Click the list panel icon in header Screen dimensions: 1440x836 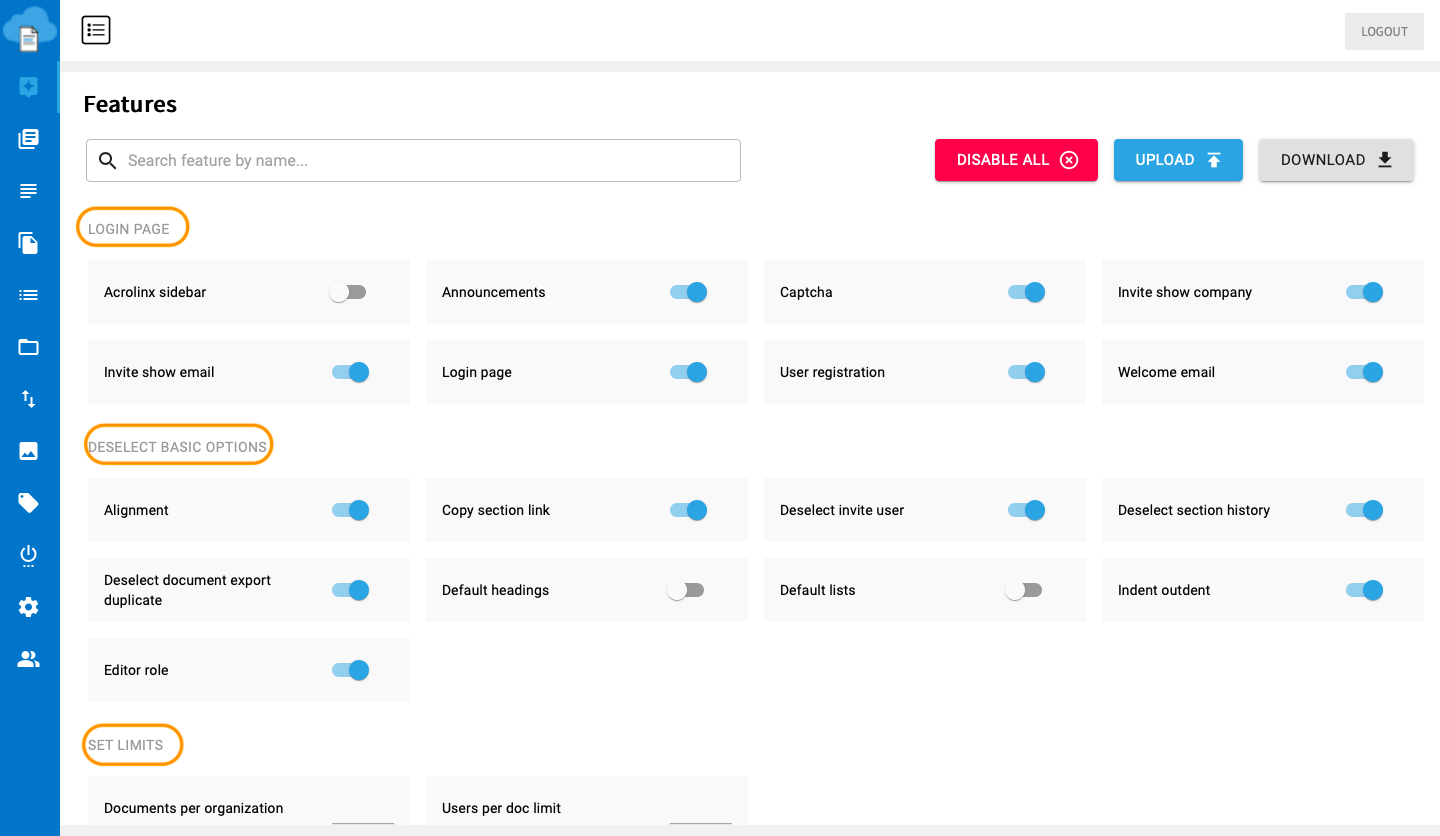96,31
